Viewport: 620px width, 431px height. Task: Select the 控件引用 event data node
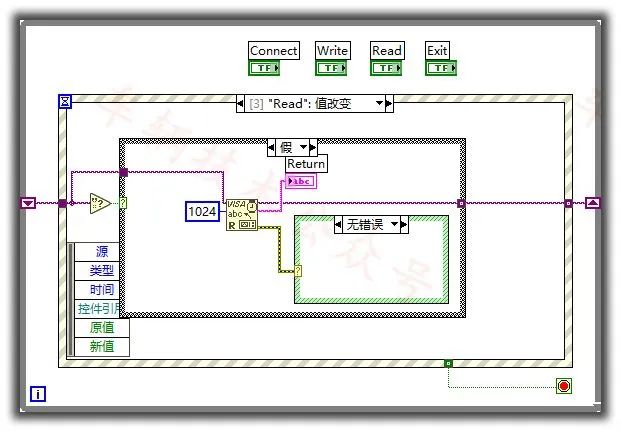[x=97, y=309]
